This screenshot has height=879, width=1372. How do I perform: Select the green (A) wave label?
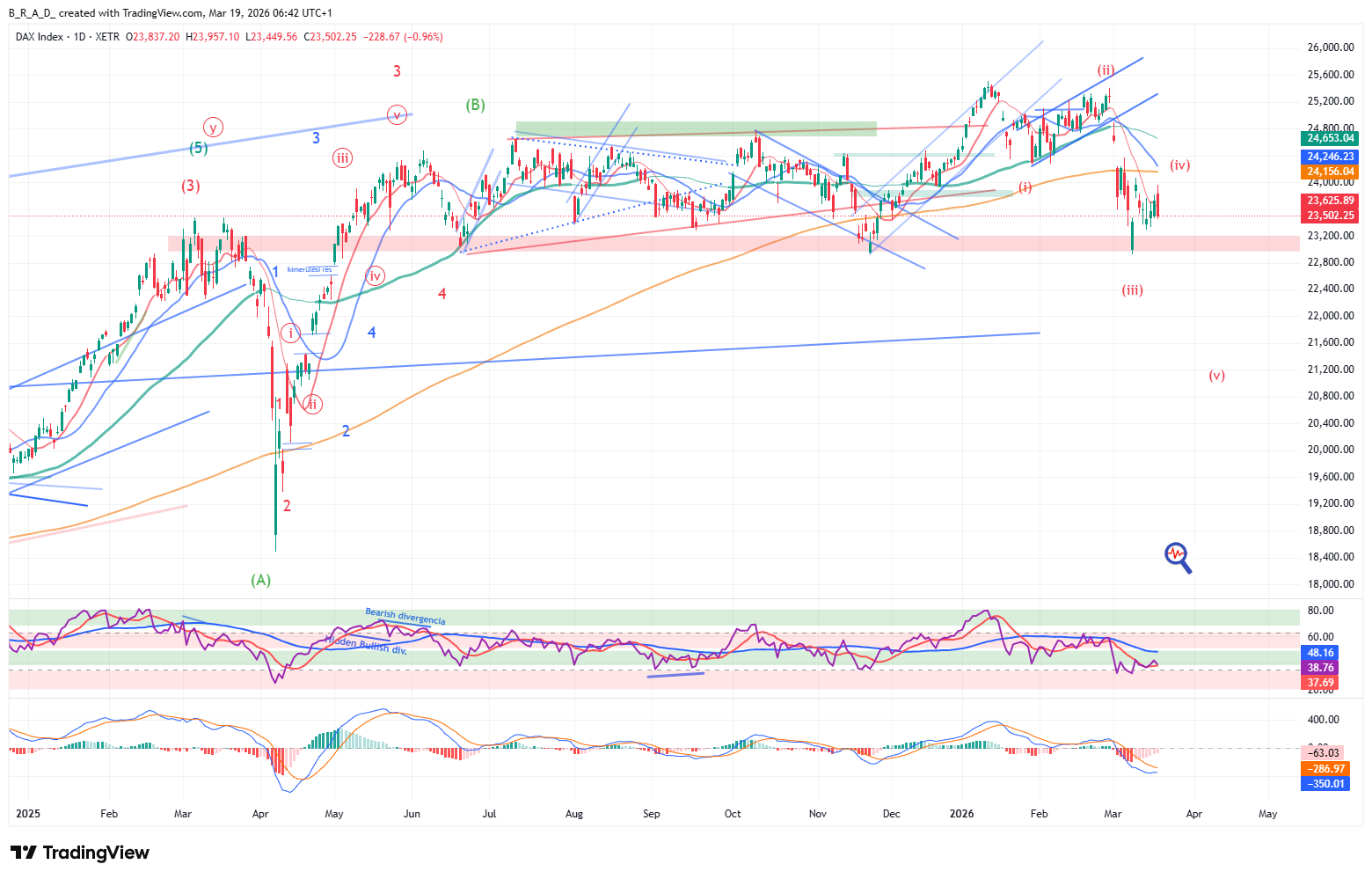click(261, 580)
